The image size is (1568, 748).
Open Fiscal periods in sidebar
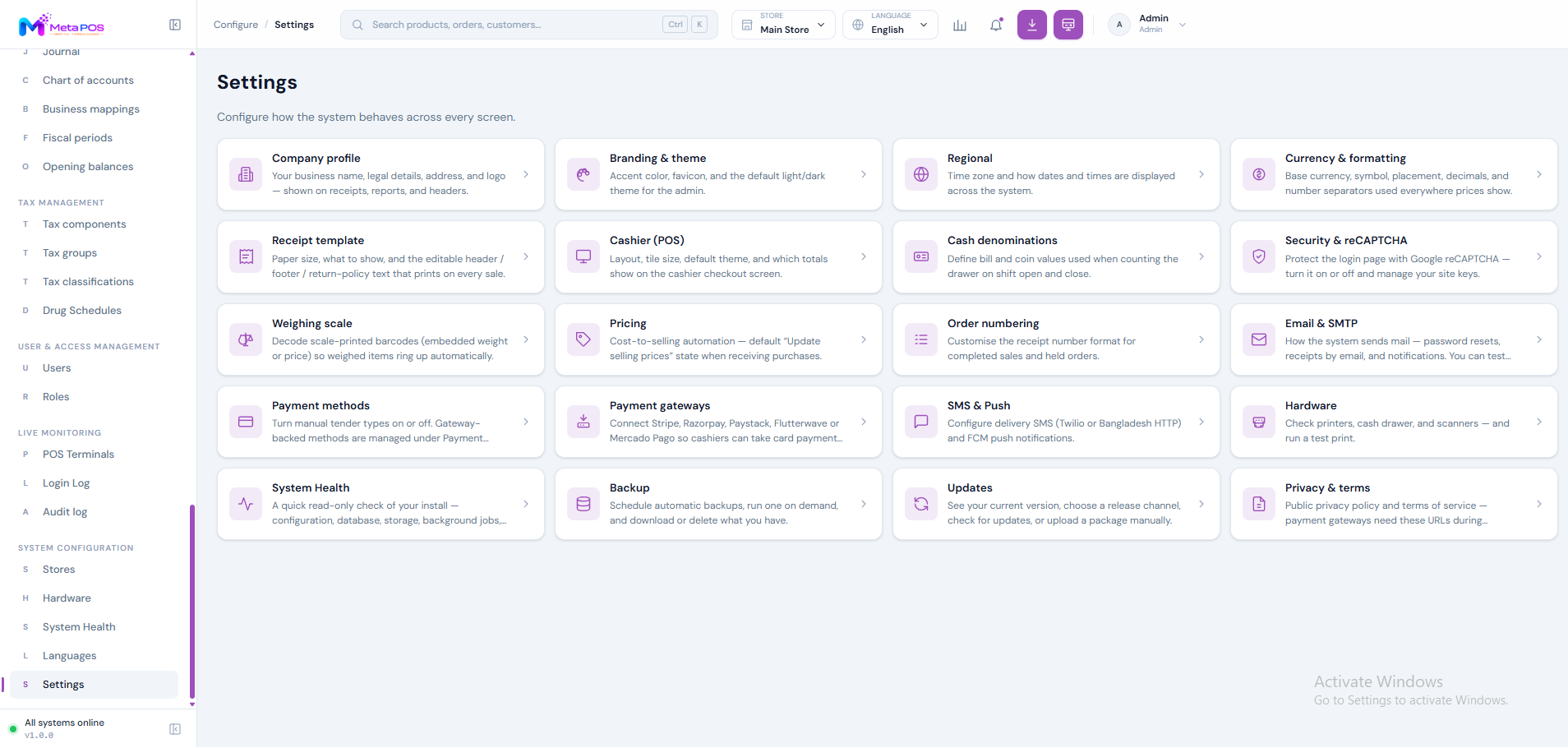click(x=94, y=138)
